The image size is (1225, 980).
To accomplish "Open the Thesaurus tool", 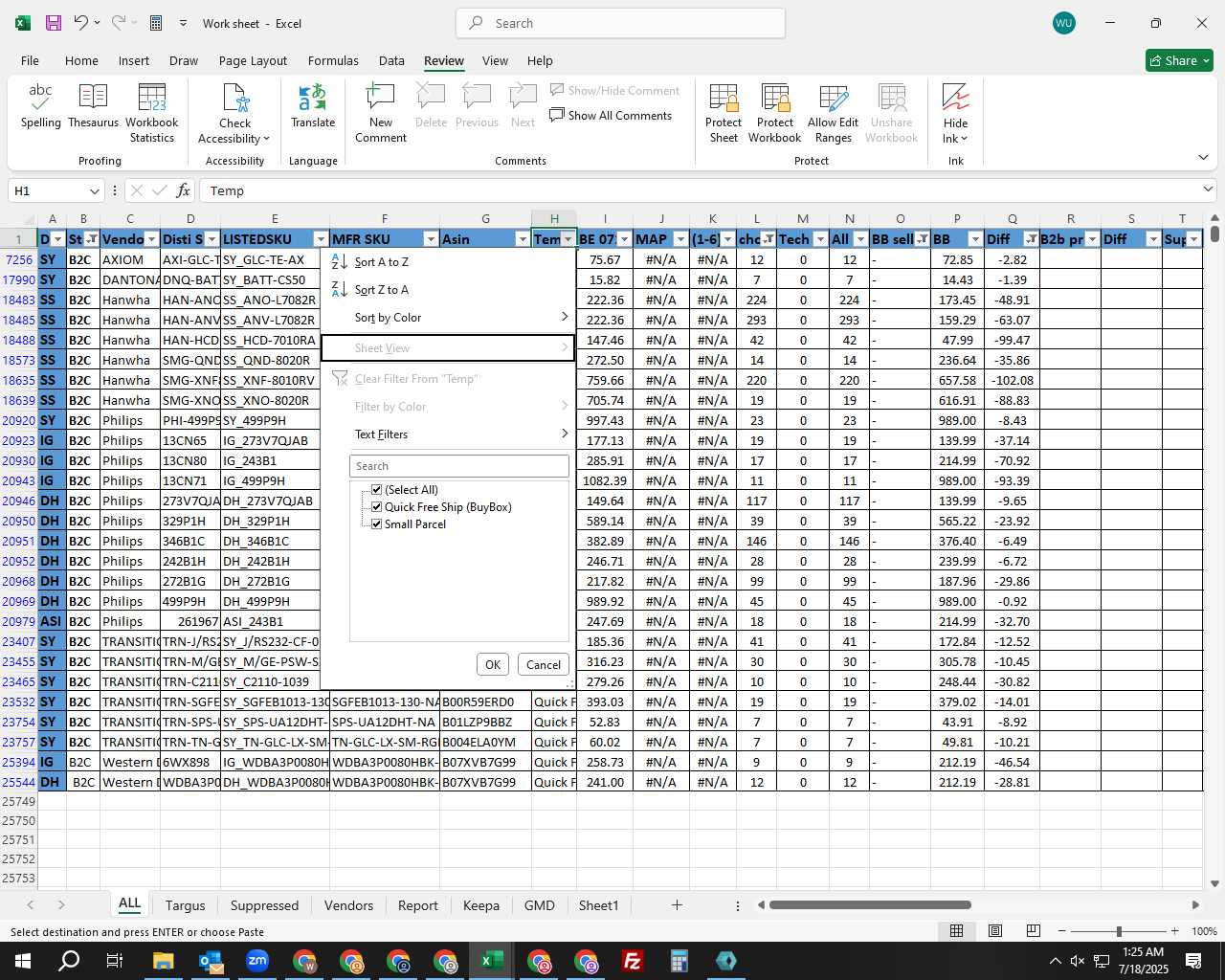I will (x=94, y=106).
